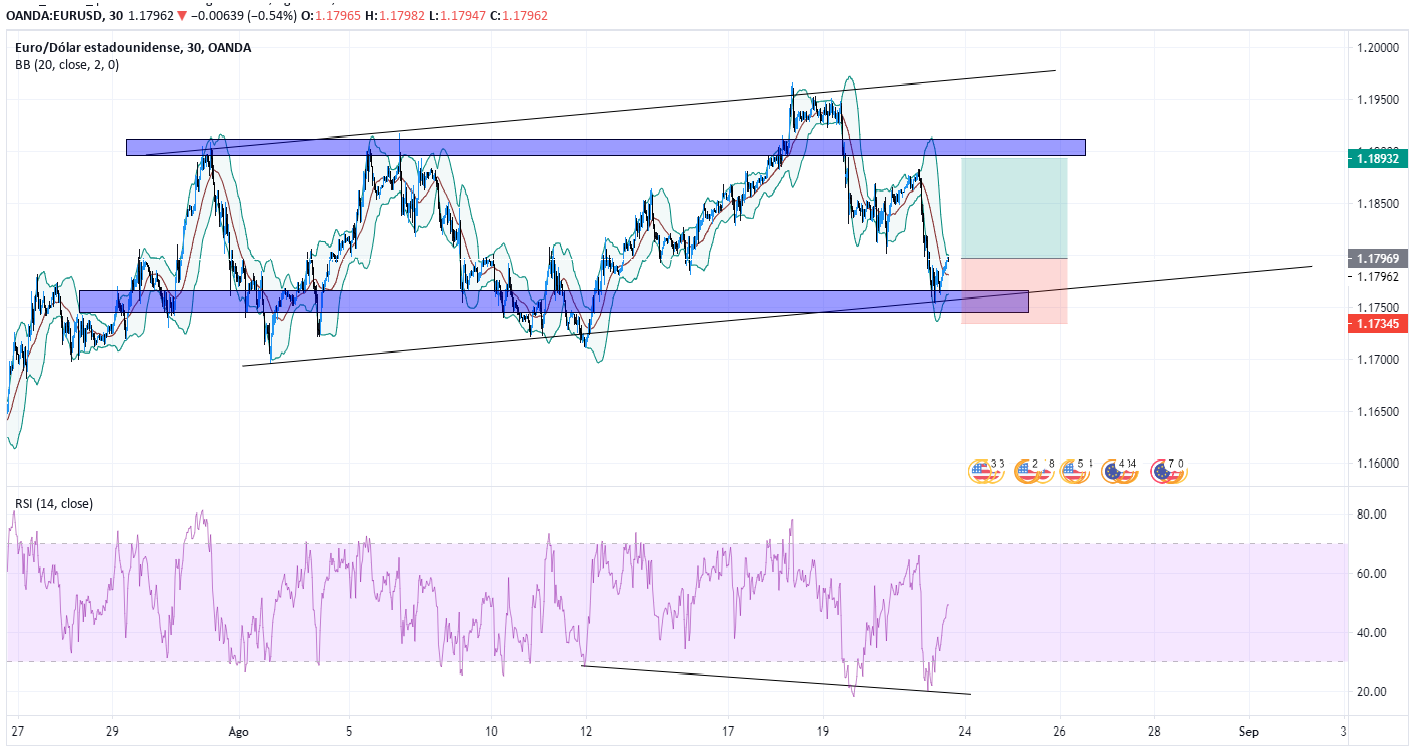Select the red 1.17345 stop-loss price label

click(1376, 323)
